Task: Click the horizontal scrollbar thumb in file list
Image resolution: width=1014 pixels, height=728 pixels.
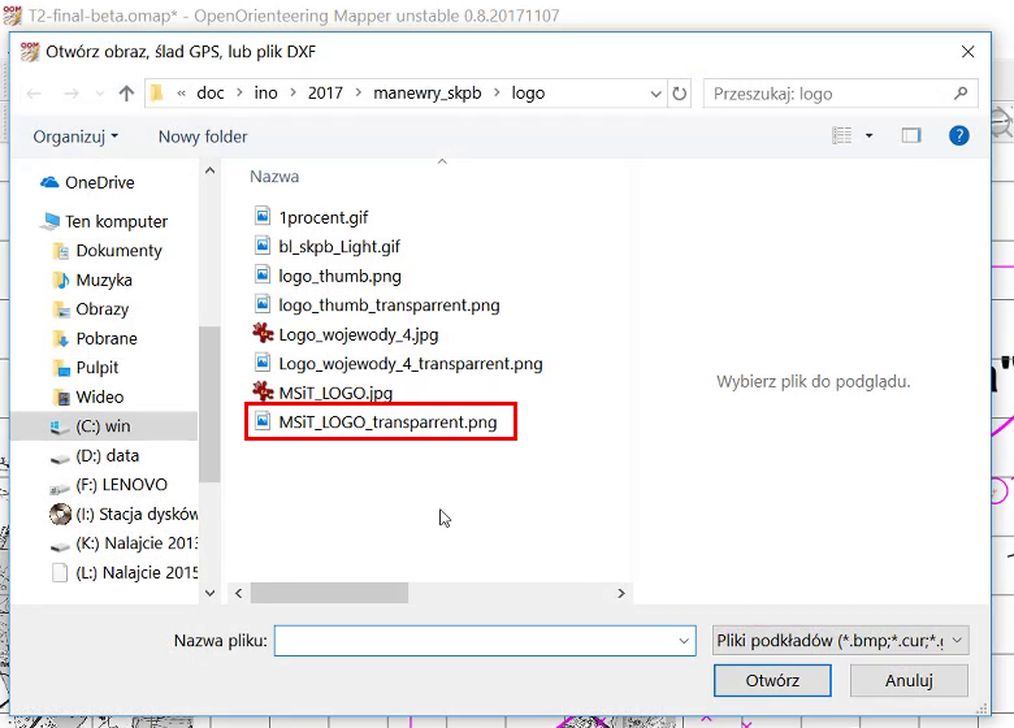Action: (x=329, y=593)
